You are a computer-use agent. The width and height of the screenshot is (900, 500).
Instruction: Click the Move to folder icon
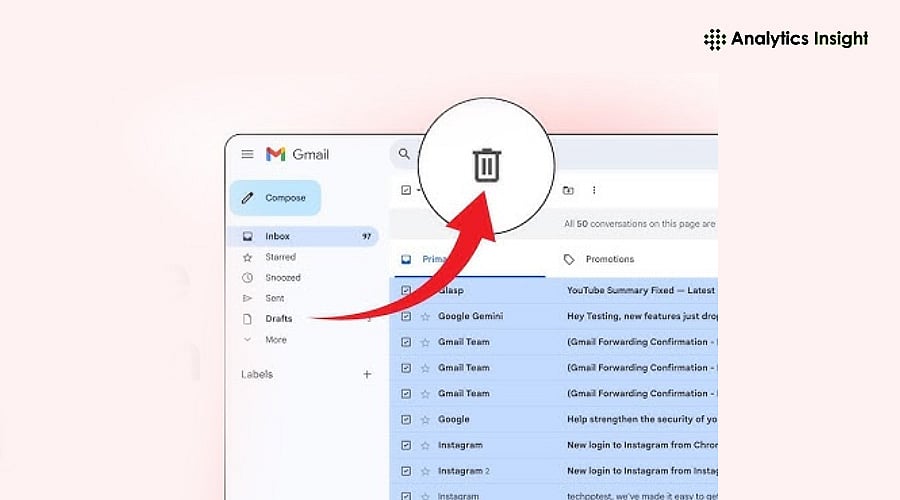[x=568, y=190]
